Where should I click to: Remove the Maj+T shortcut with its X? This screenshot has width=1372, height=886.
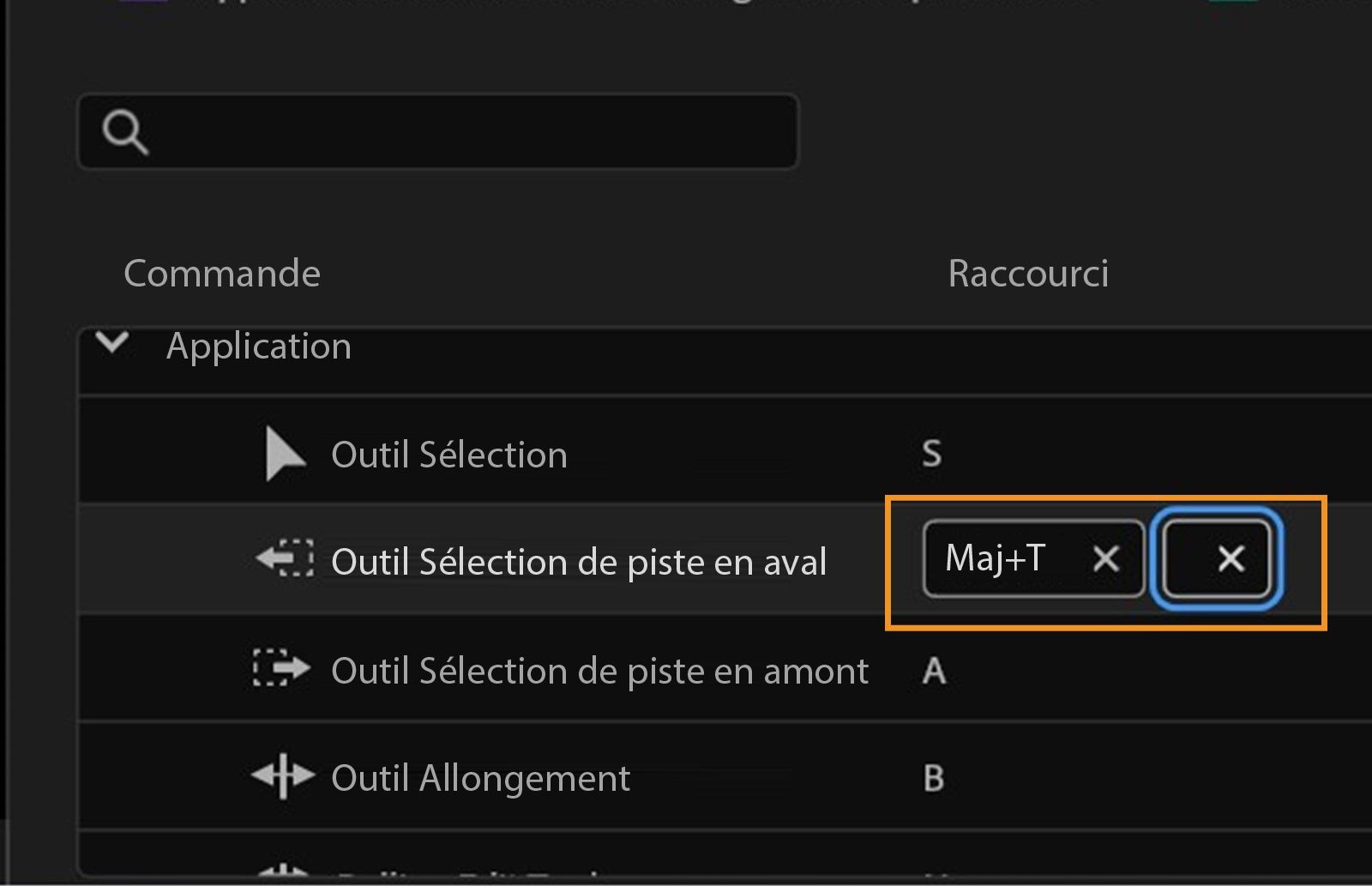(x=1106, y=559)
